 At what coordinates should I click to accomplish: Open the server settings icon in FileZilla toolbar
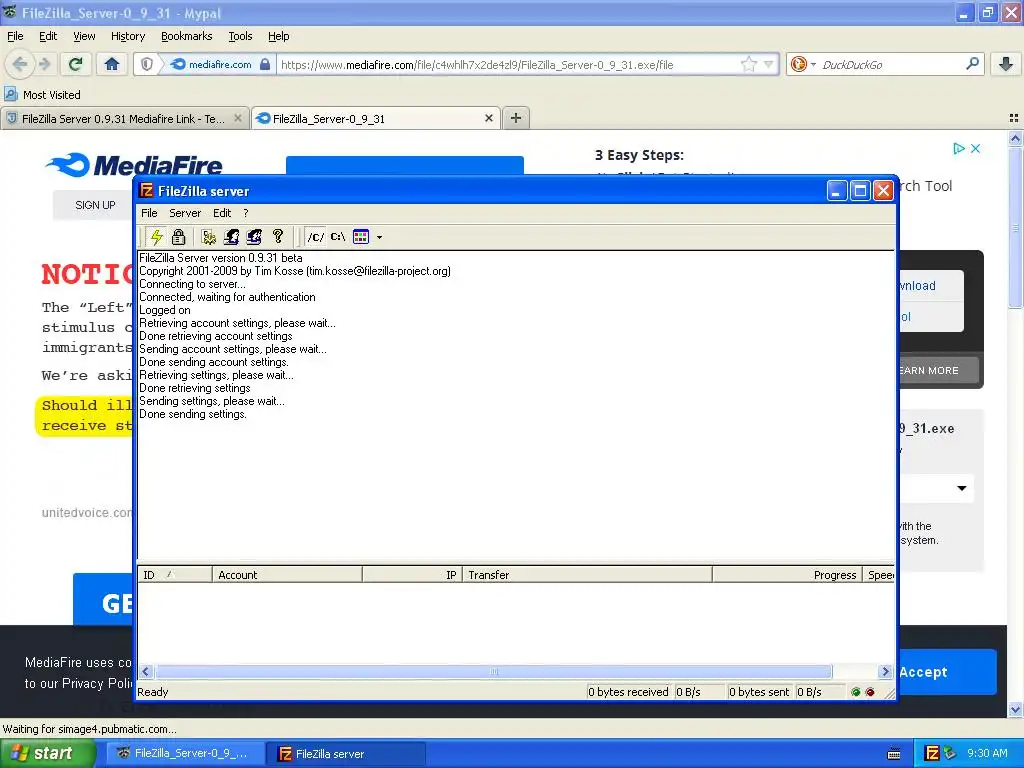point(208,236)
